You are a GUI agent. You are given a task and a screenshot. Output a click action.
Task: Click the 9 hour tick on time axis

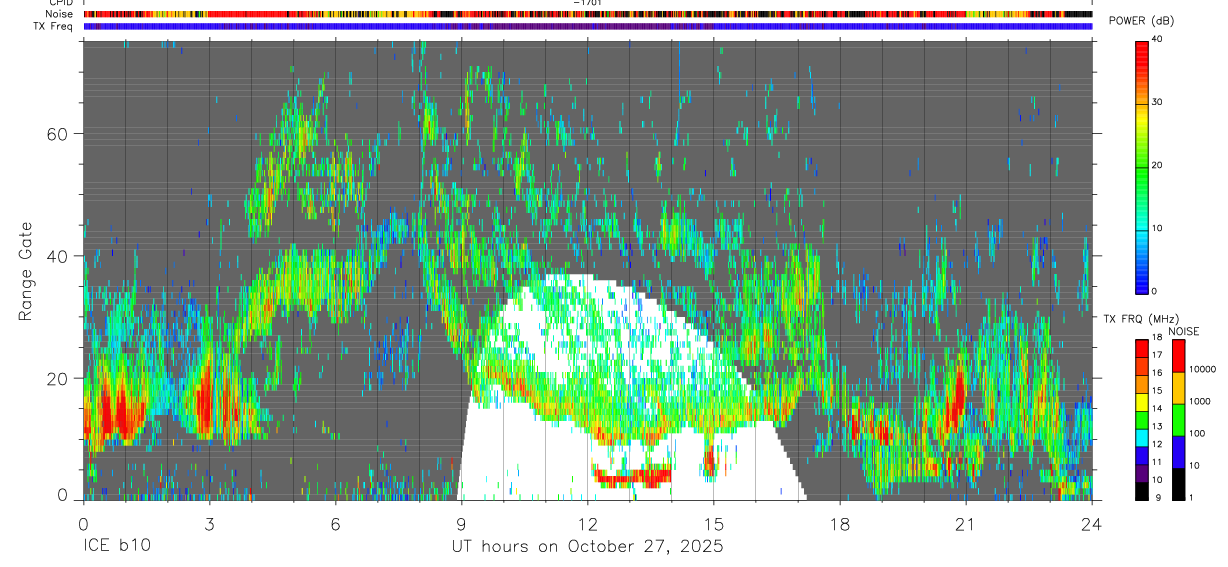[x=461, y=524]
